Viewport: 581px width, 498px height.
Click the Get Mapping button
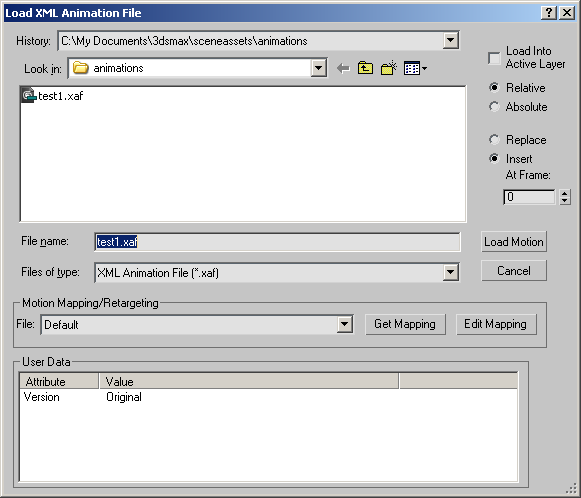point(405,324)
